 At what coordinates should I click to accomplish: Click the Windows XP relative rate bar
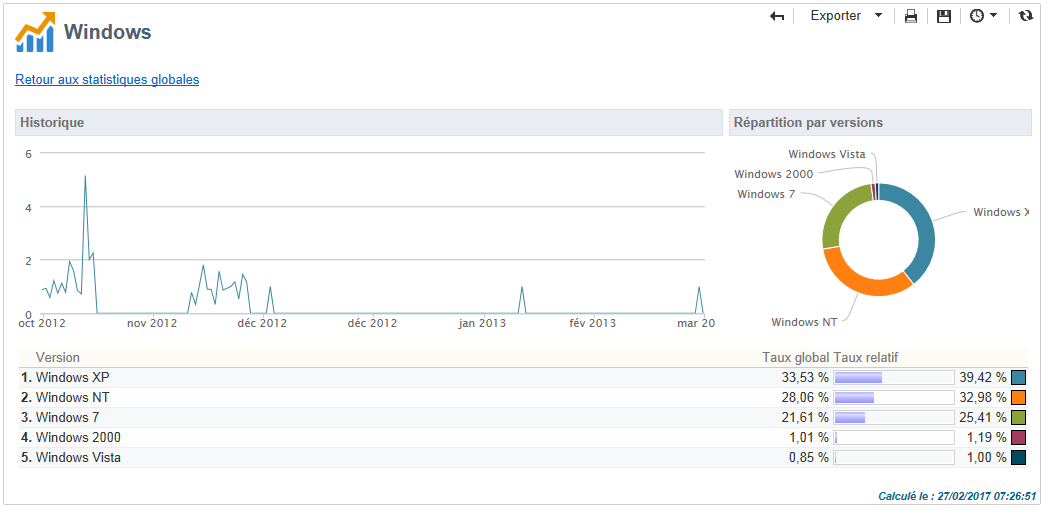894,378
